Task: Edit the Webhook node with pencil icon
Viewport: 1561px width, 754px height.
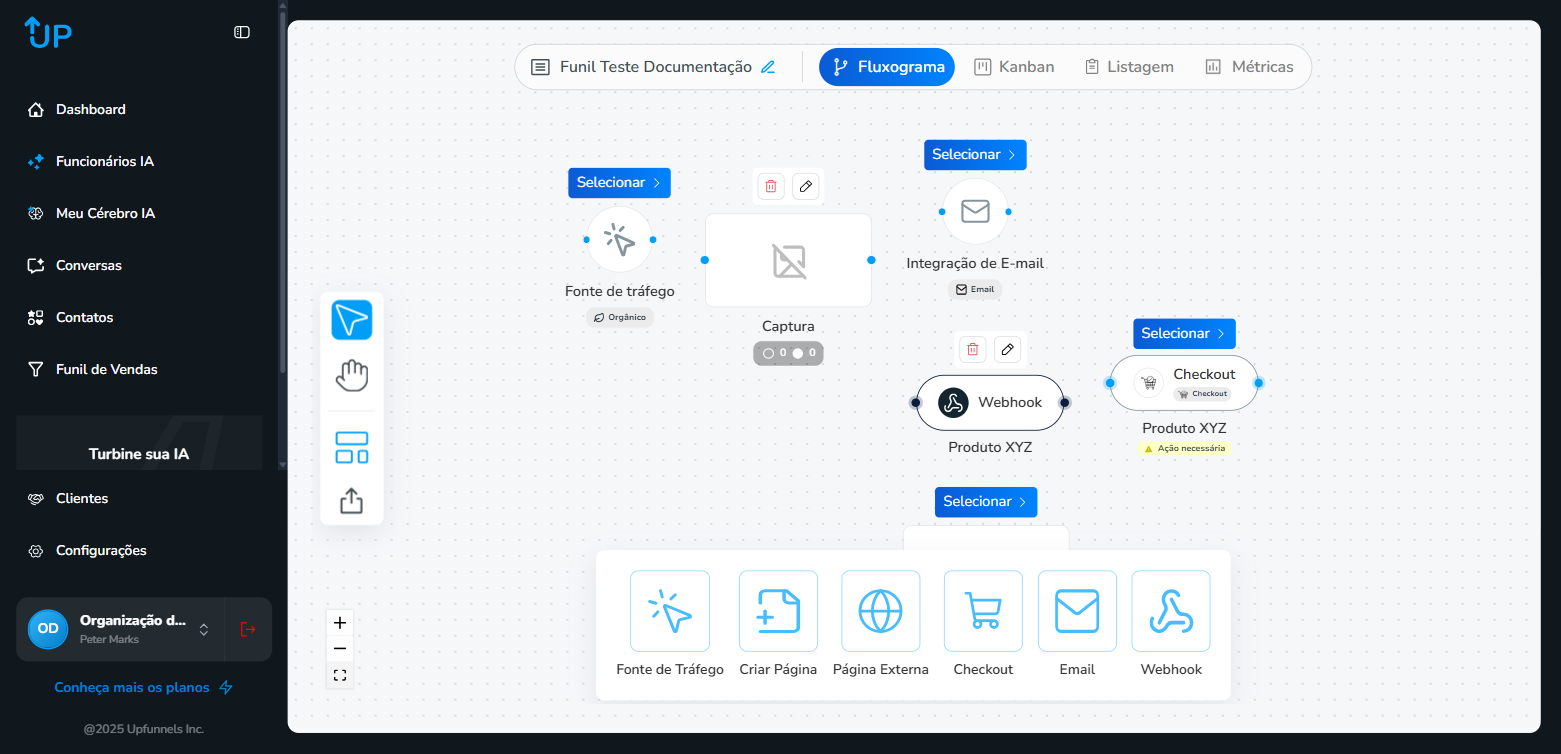Action: (1007, 349)
